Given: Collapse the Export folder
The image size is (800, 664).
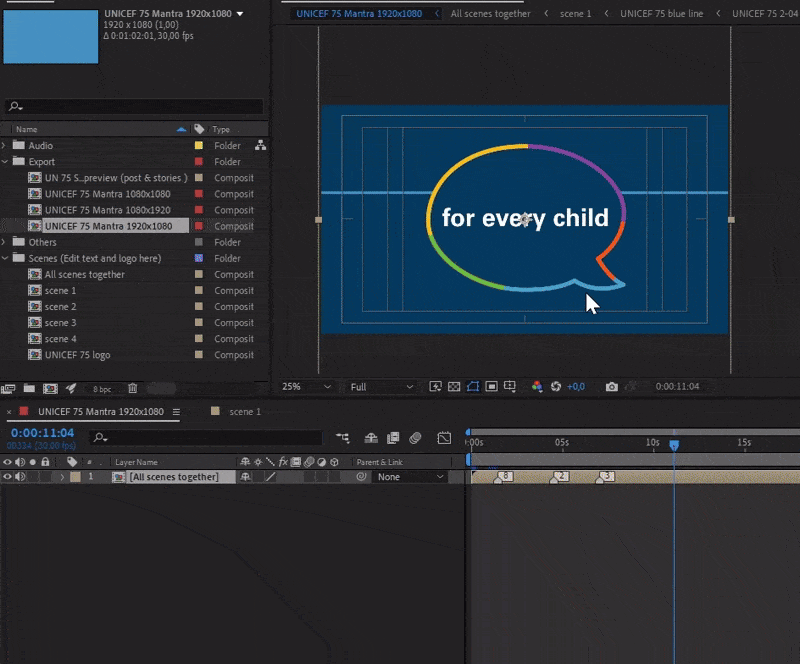Looking at the screenshot, I should pos(5,161).
